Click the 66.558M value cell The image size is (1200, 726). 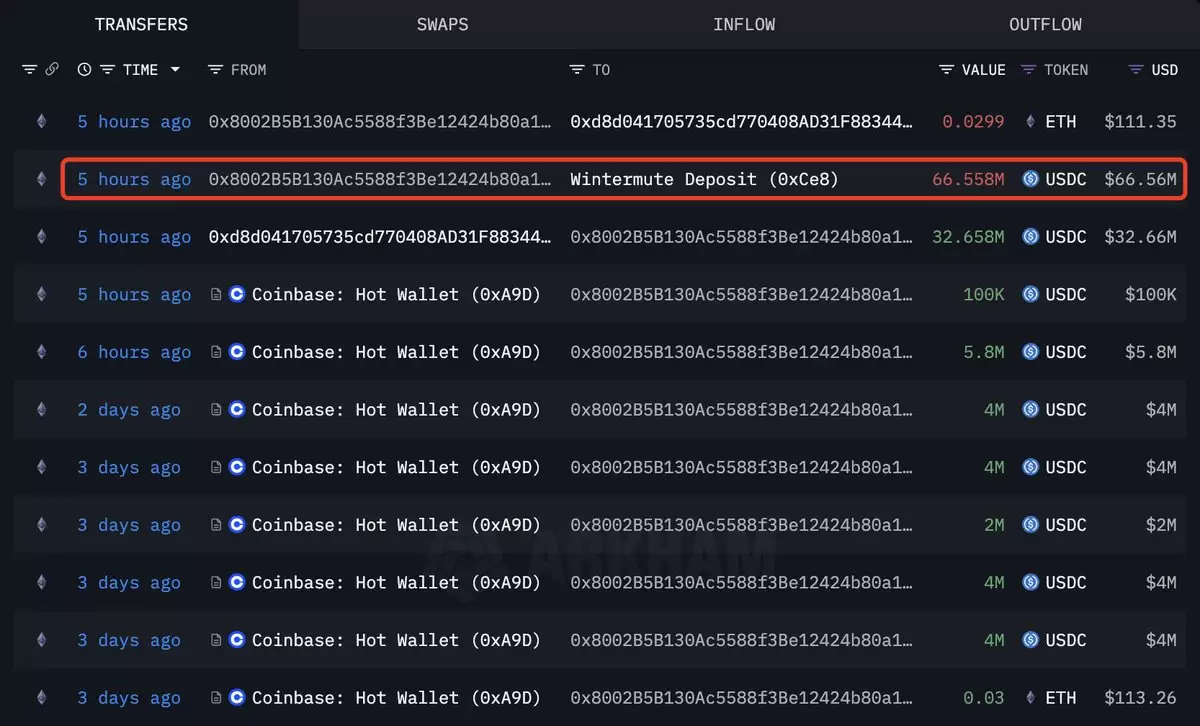[x=968, y=180]
